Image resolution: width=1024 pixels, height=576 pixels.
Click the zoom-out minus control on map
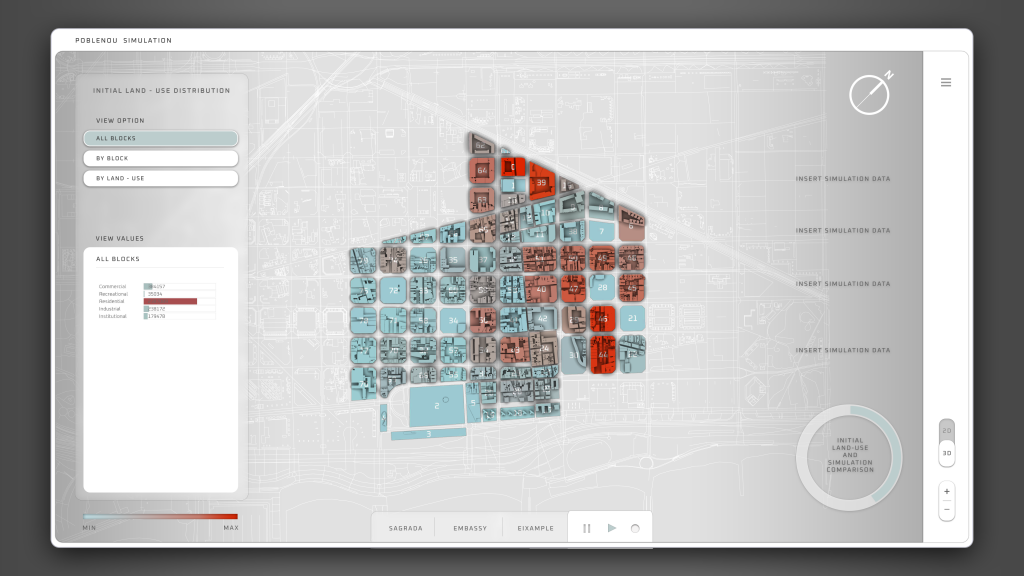pos(946,511)
